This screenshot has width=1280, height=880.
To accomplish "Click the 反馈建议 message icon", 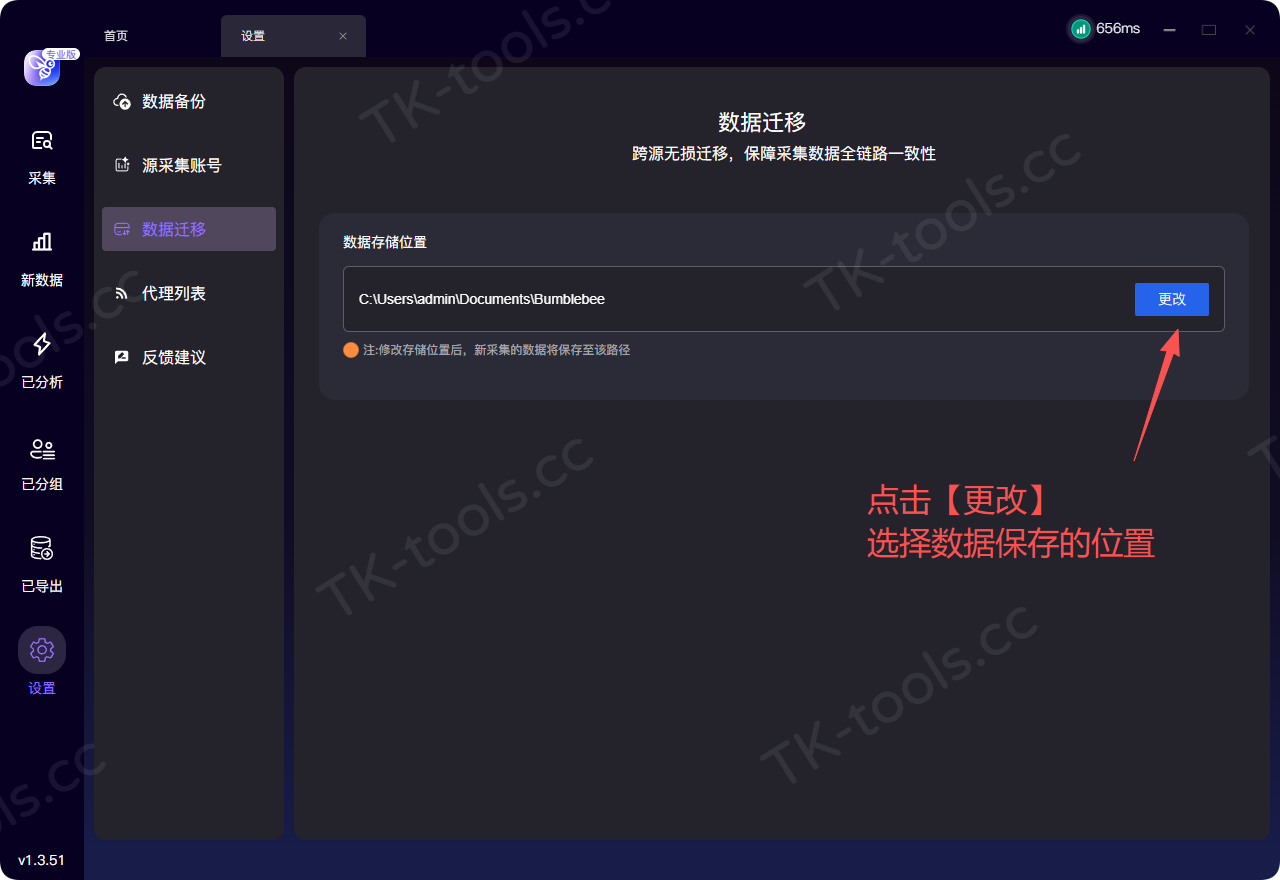I will pos(122,357).
